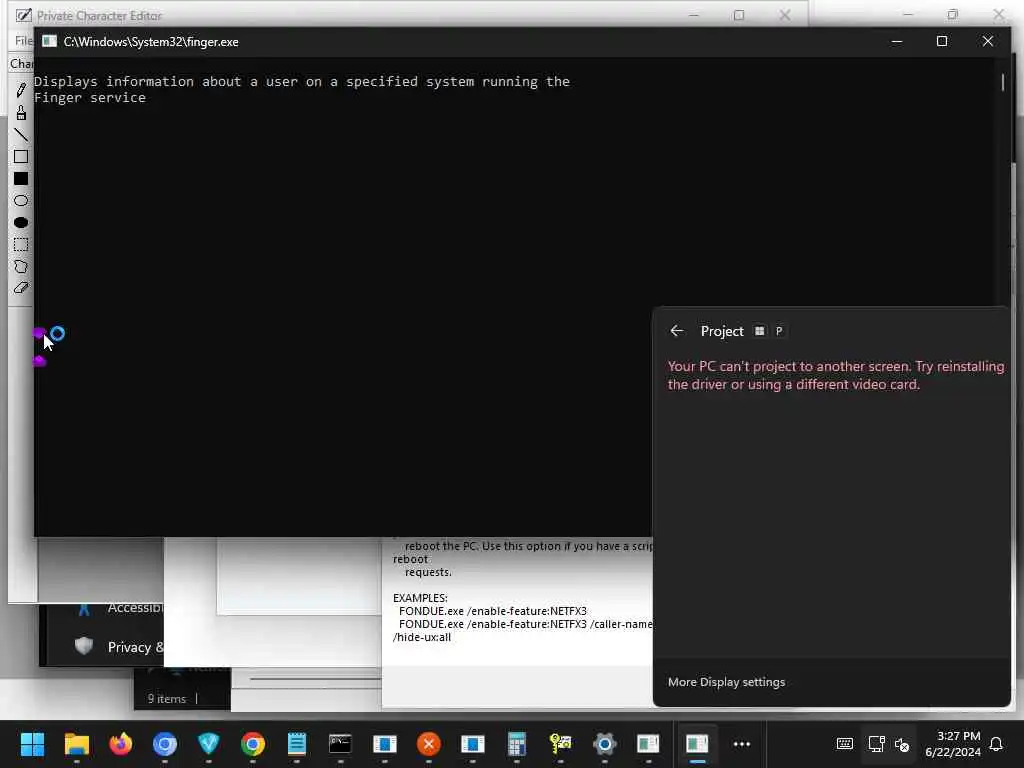This screenshot has height=768, width=1024.
Task: Click the 'Your PC can't project' error message
Action: click(x=836, y=376)
